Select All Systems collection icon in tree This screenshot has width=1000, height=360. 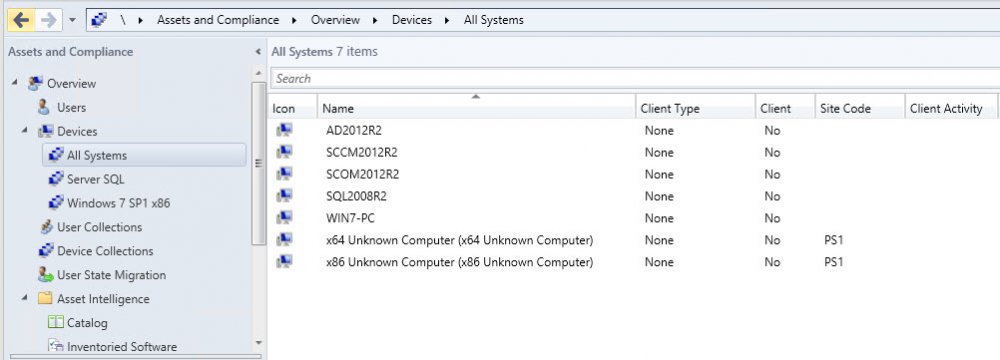click(x=56, y=154)
